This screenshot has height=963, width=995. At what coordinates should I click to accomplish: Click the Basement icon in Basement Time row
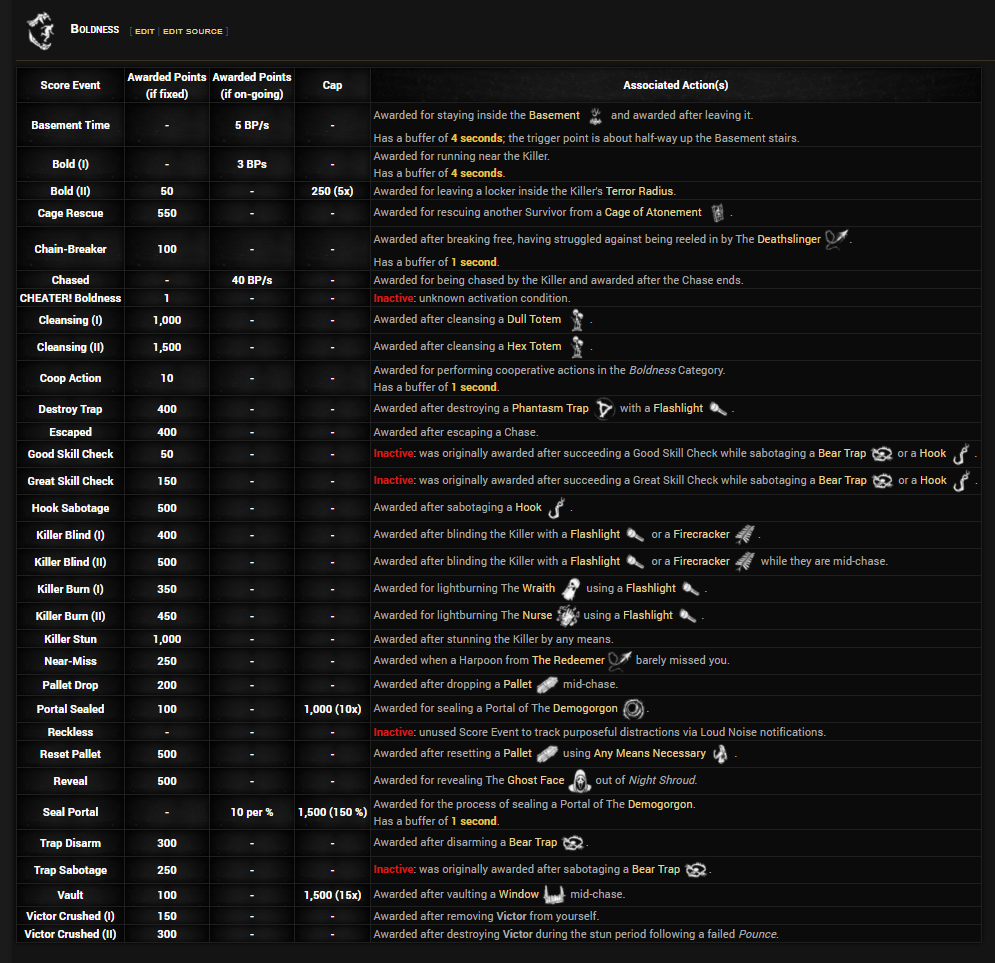595,115
